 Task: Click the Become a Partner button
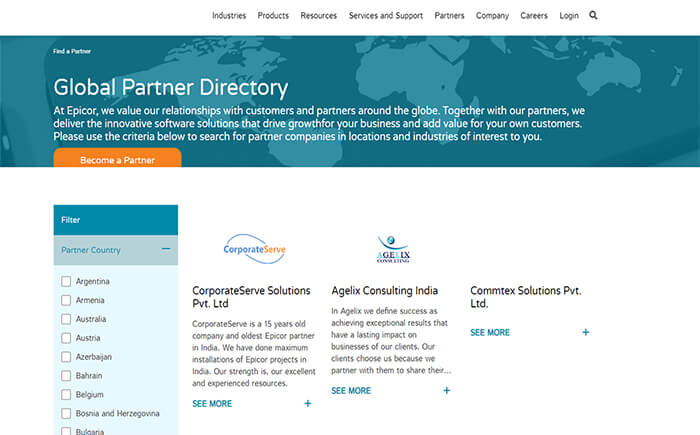(x=117, y=158)
